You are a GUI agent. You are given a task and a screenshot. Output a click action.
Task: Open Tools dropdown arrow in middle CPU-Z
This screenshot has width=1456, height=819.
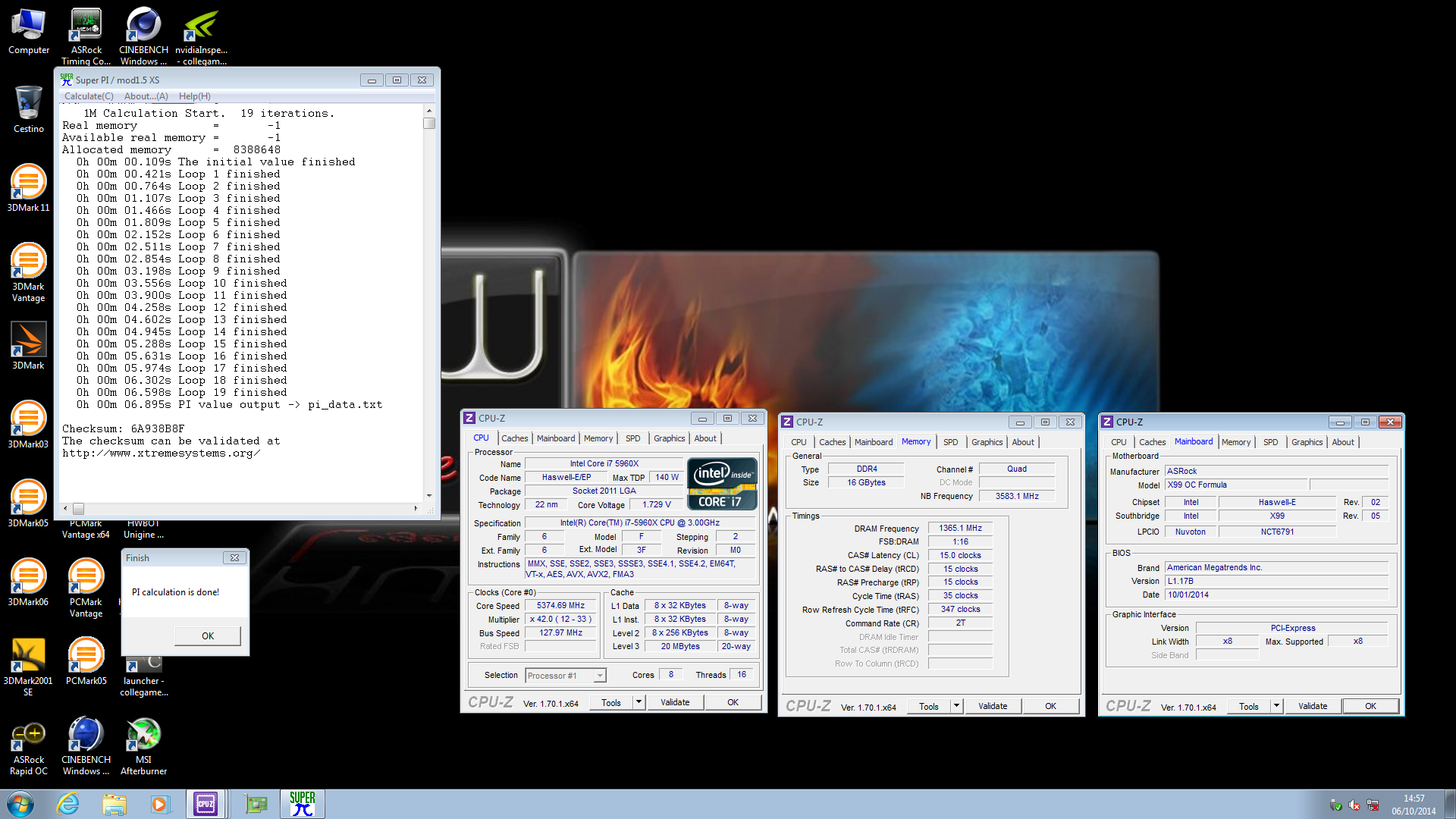pos(956,706)
